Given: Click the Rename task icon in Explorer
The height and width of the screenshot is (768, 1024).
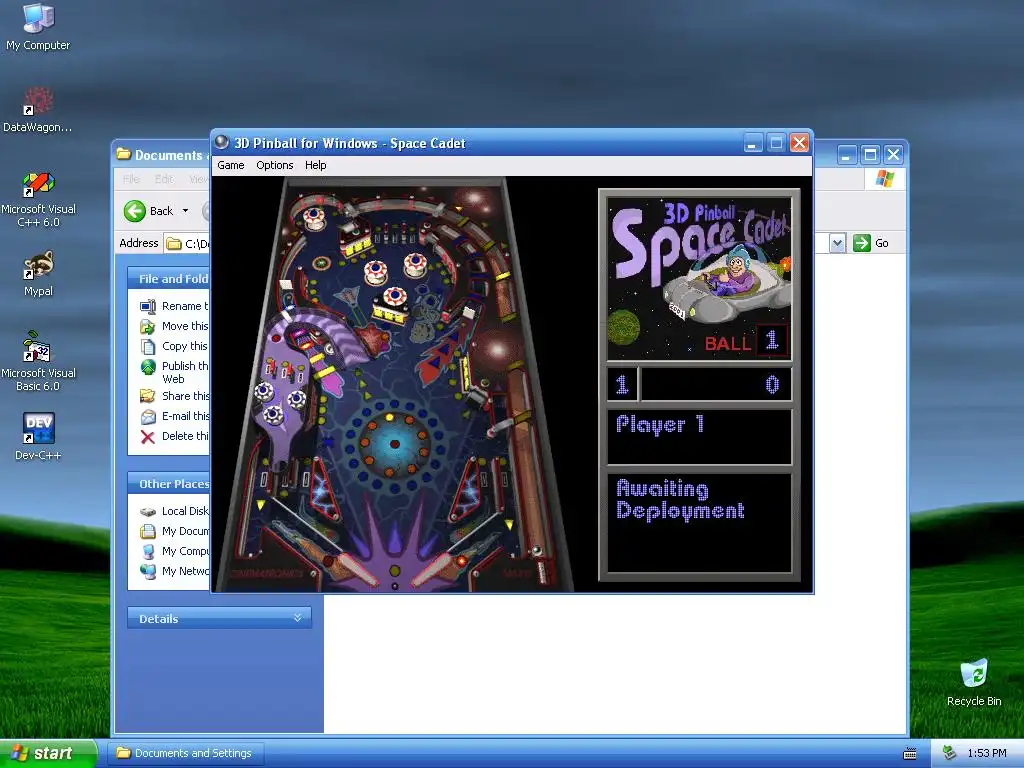Looking at the screenshot, I should point(148,306).
